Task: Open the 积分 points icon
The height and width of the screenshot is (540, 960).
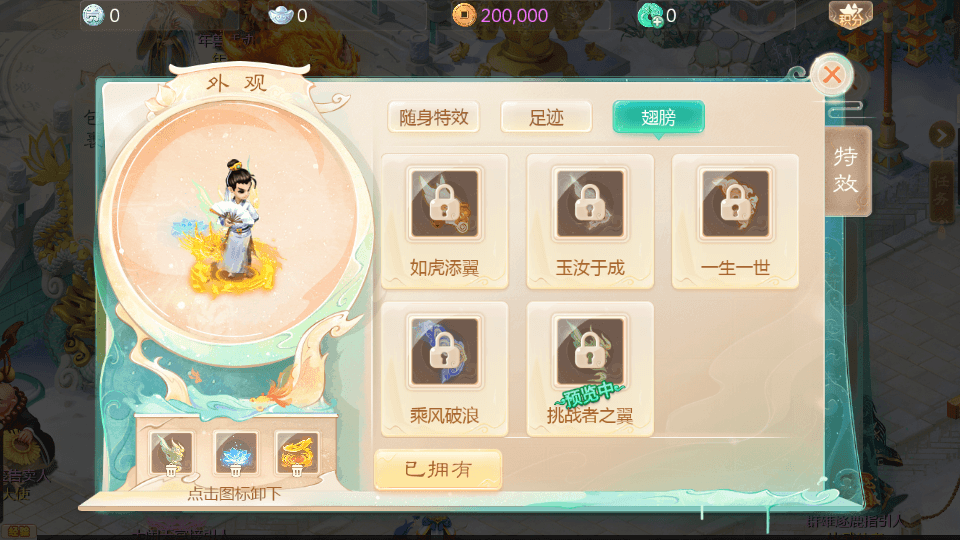Action: coord(850,15)
